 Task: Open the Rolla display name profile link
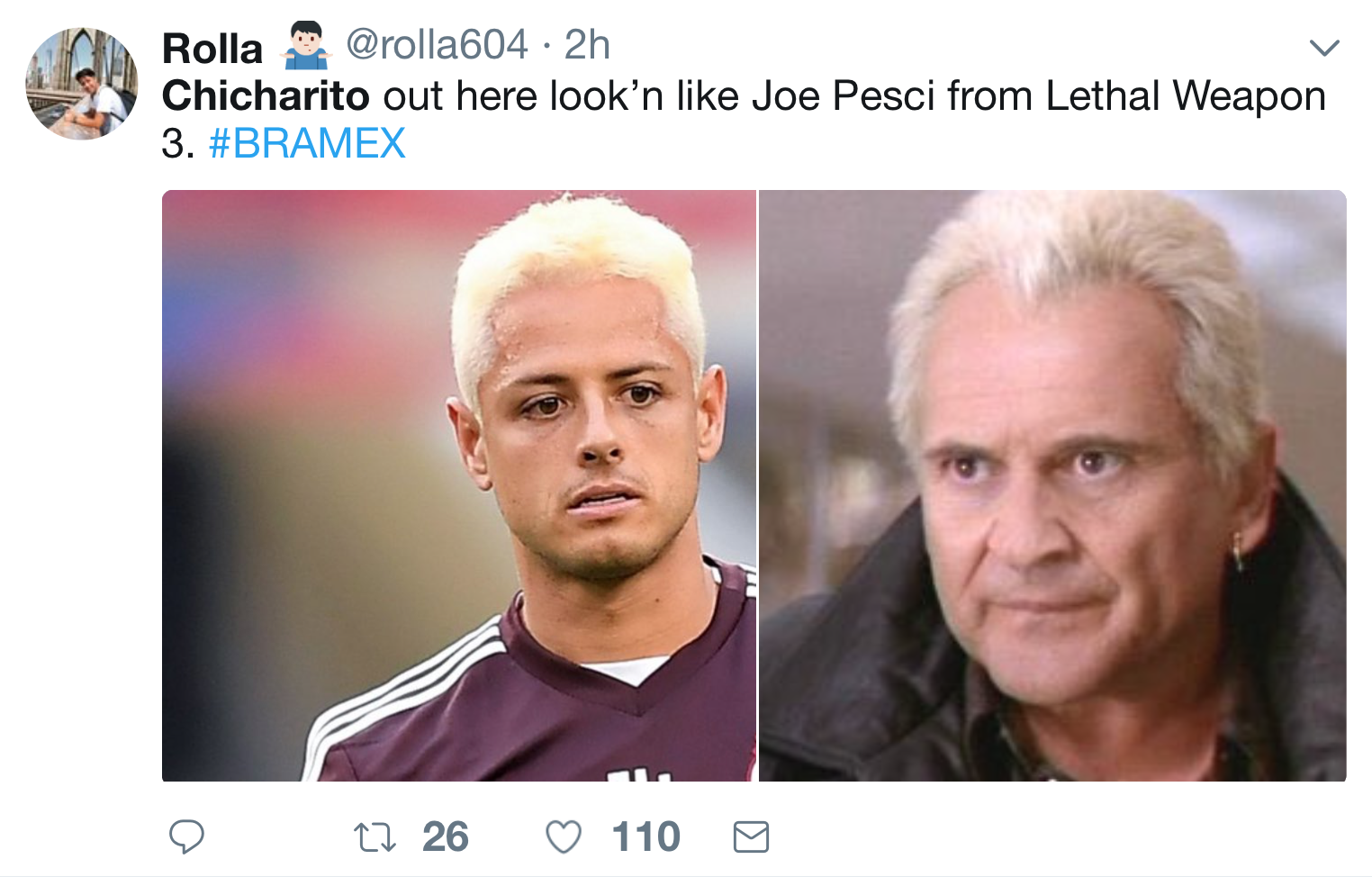click(212, 48)
